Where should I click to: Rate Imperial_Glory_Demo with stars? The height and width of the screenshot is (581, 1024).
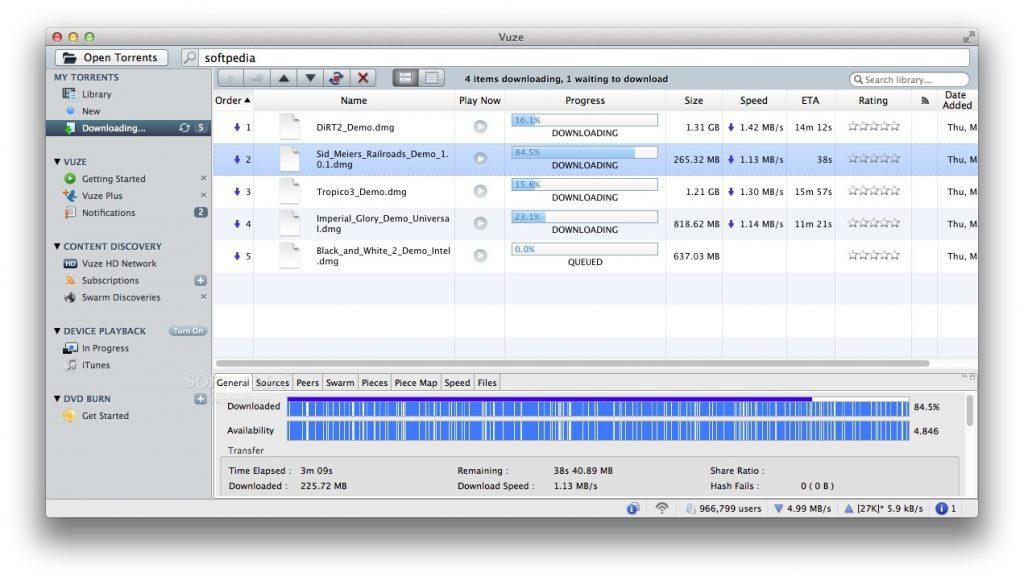point(873,223)
